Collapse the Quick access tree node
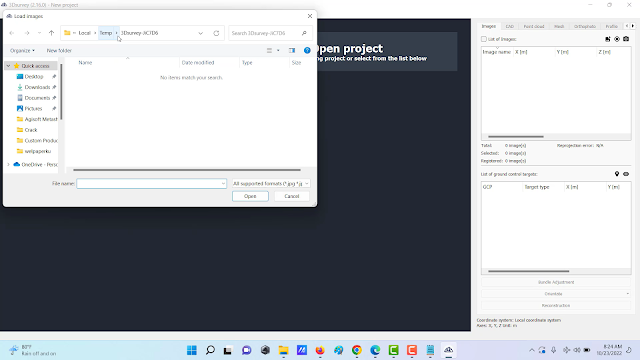Screen dimensions: 640x360 pyautogui.click(x=8, y=66)
